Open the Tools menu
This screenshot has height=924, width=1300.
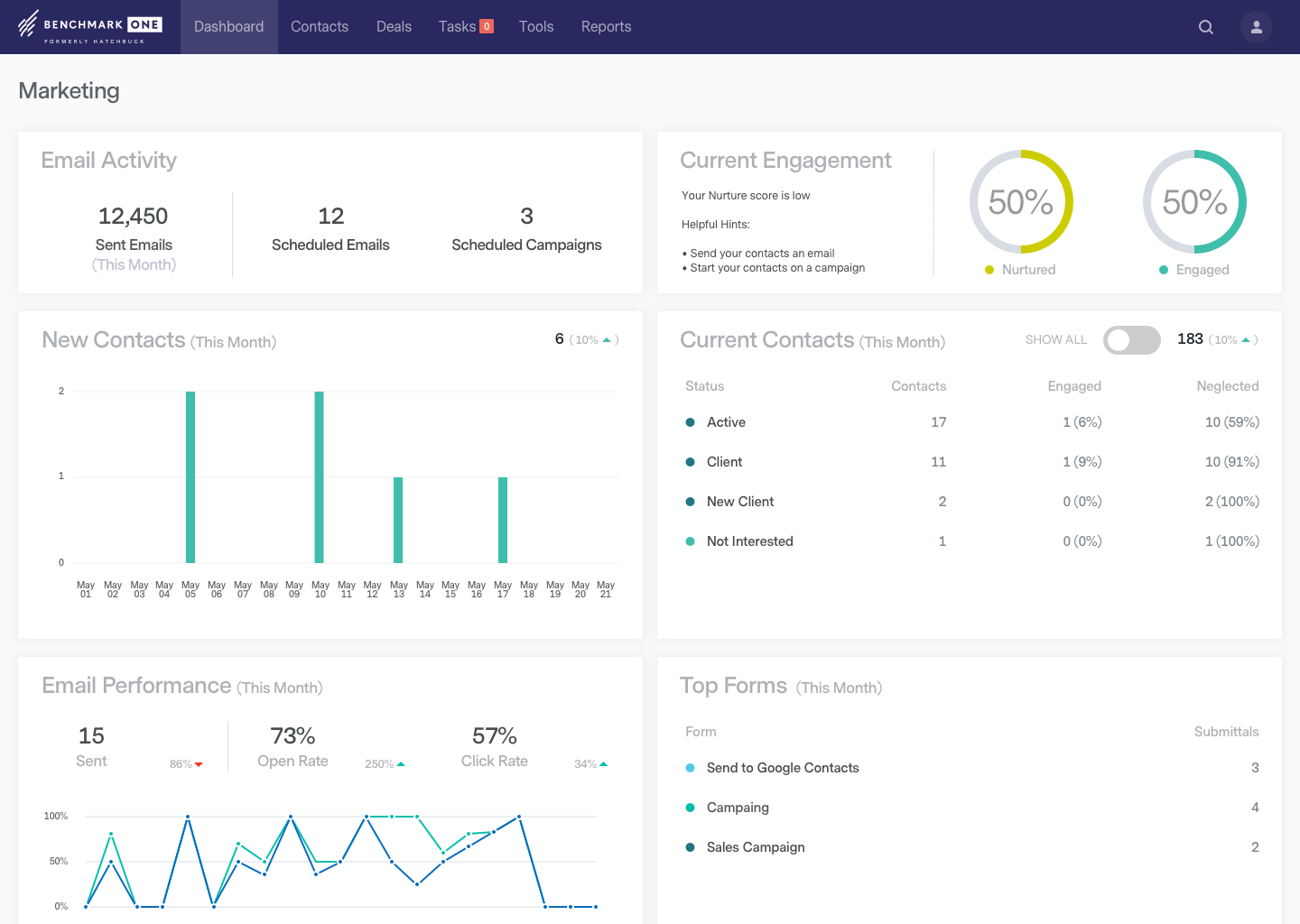coord(536,26)
